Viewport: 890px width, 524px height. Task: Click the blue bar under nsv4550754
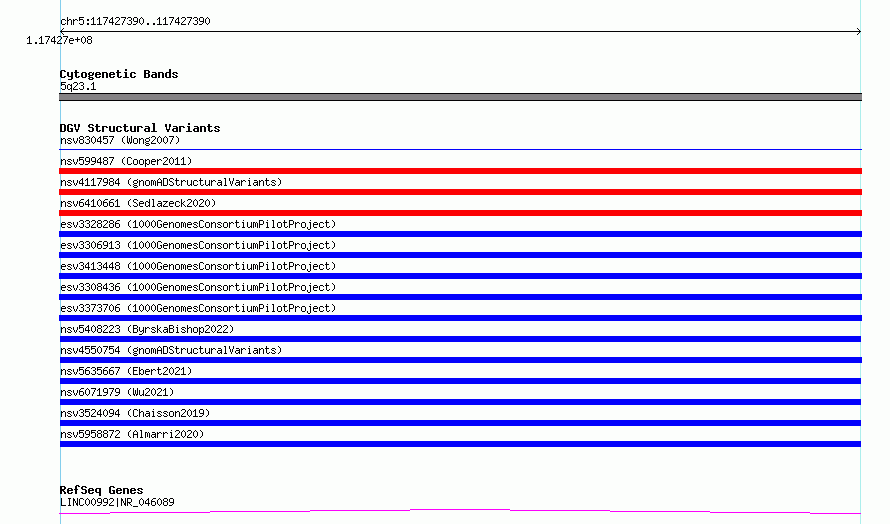pos(460,360)
